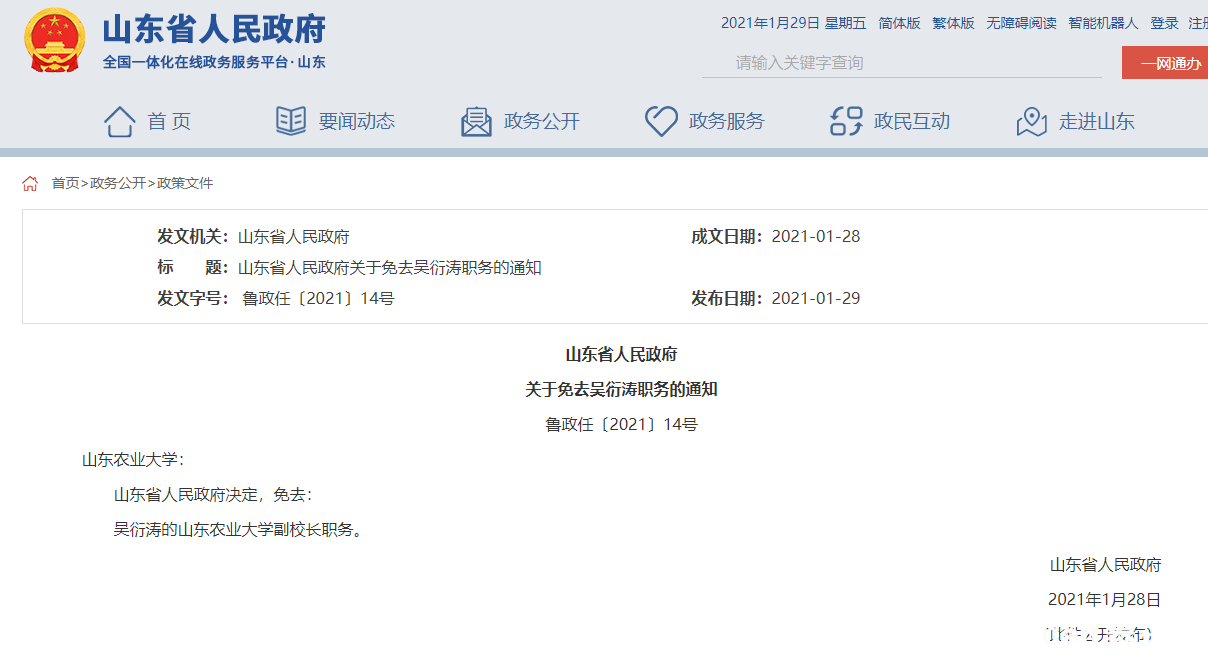Switch to 简体版 language version
1208x657 pixels.
[899, 23]
